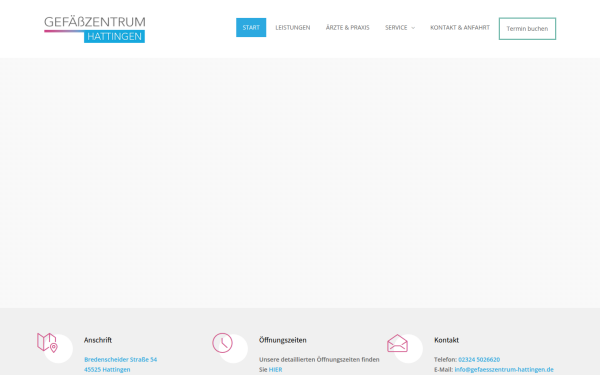Screen dimensions: 600x375
Task: Click the 45525 Hattingen link
Action: point(107,369)
